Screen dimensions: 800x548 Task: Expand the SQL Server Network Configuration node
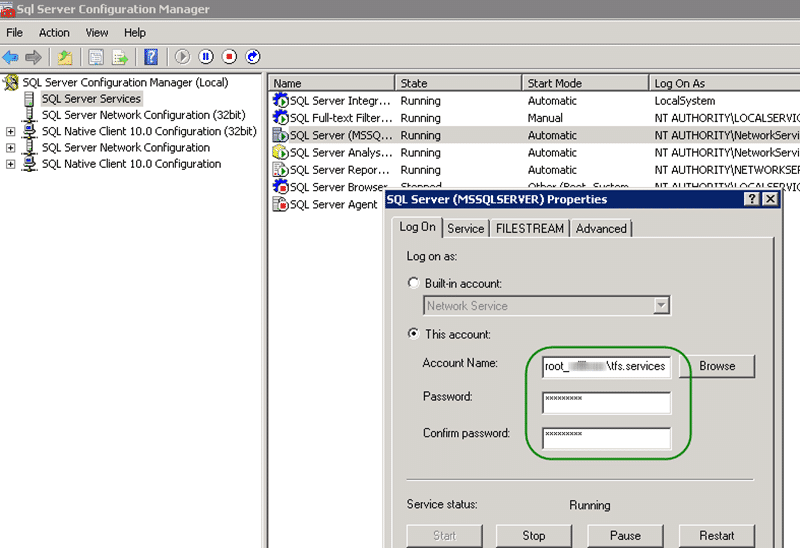point(10,148)
